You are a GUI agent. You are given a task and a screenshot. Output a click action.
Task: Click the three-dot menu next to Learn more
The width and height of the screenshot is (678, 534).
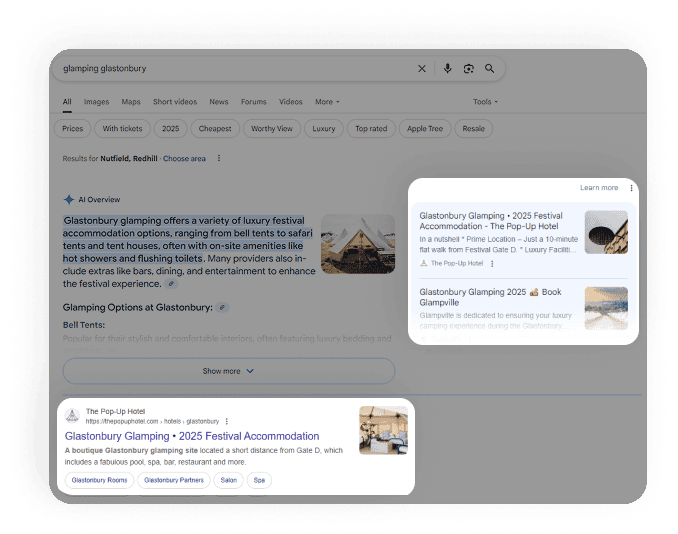pos(631,188)
